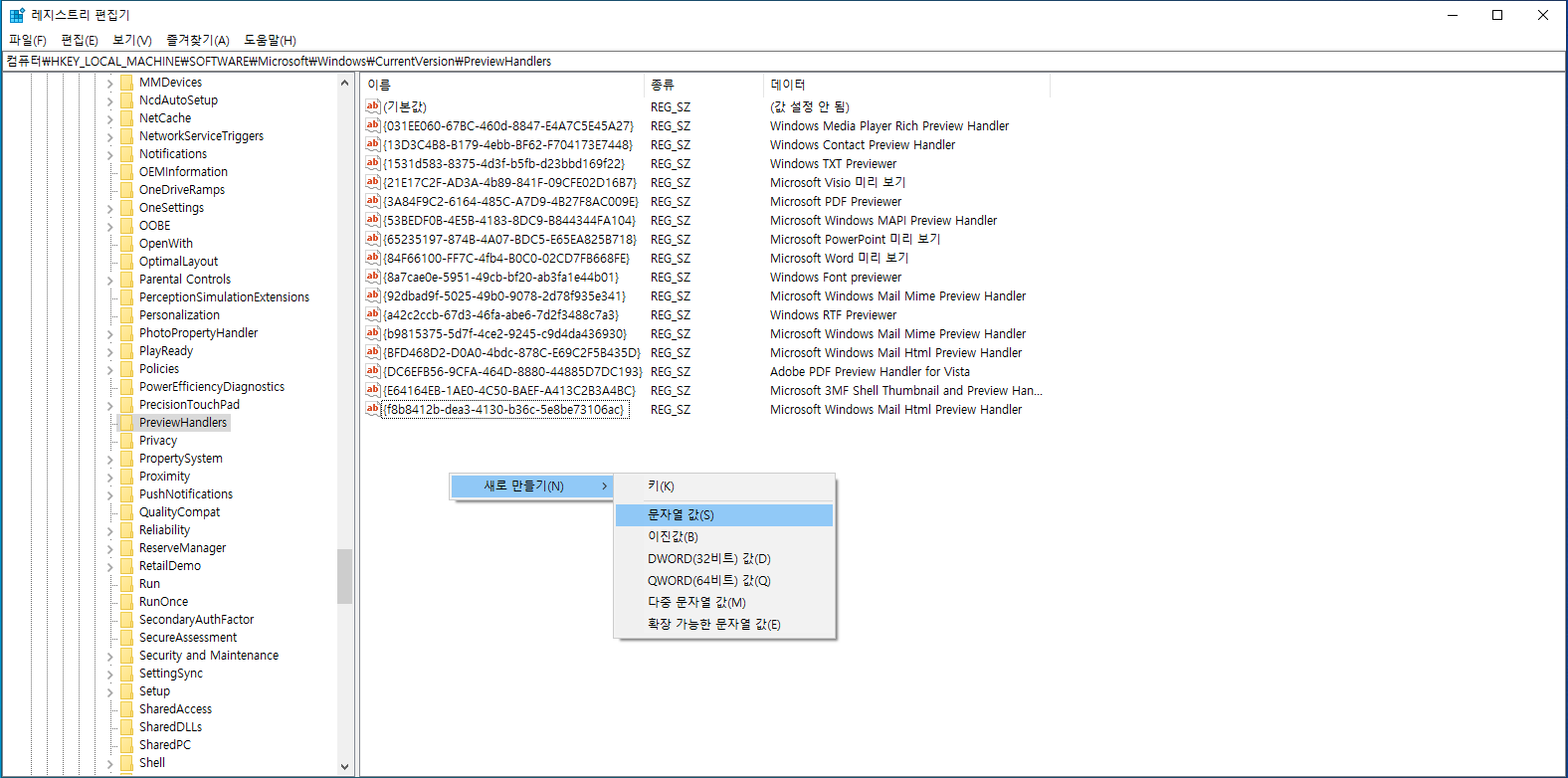1568x778 pixels.
Task: Expand the PropertySystem tree node
Action: point(109,460)
